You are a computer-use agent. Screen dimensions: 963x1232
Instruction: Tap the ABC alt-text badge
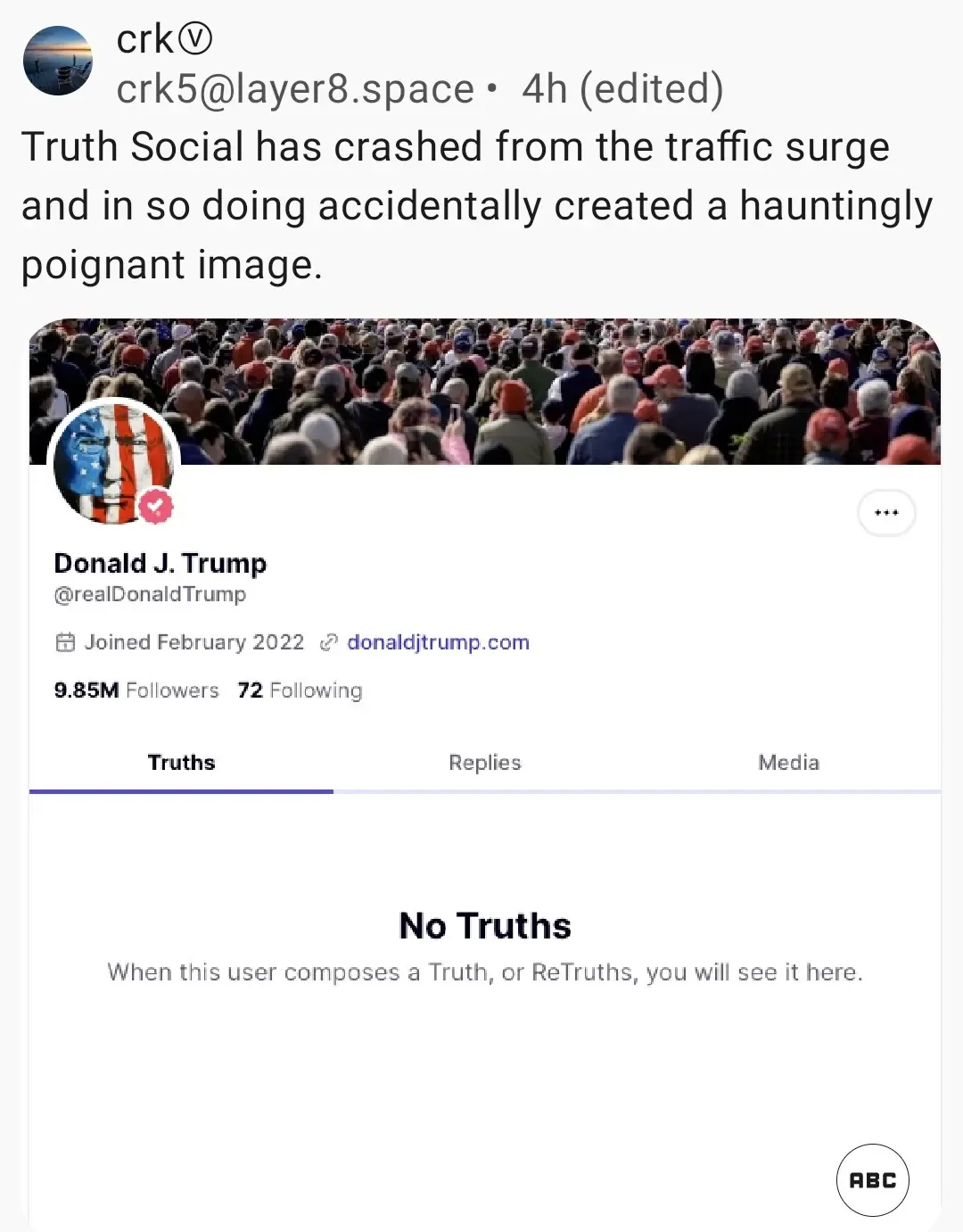pos(873,1180)
